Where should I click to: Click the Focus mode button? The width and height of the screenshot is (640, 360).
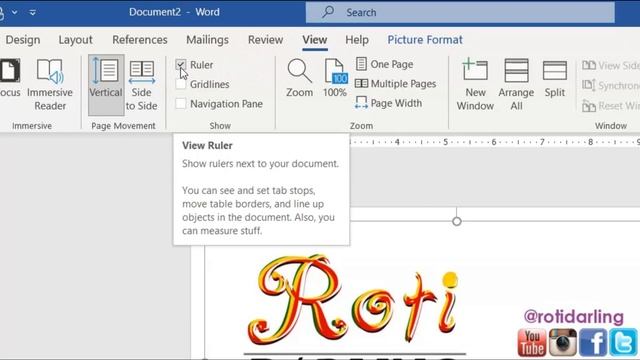point(10,78)
